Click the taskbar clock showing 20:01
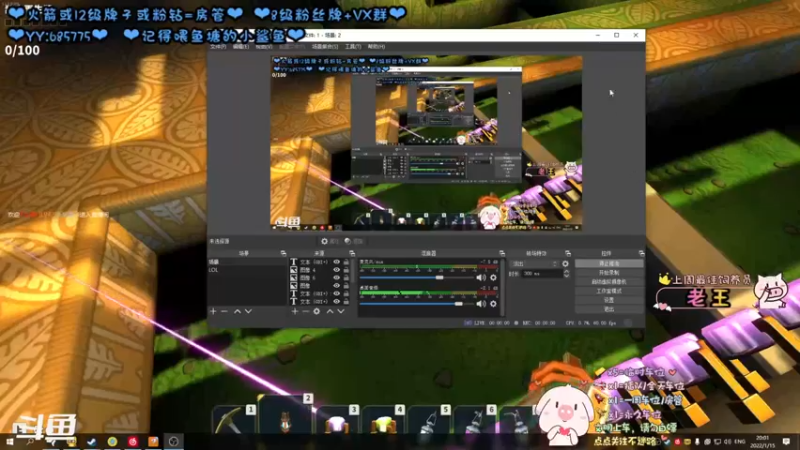This screenshot has width=800, height=450. coord(762,441)
